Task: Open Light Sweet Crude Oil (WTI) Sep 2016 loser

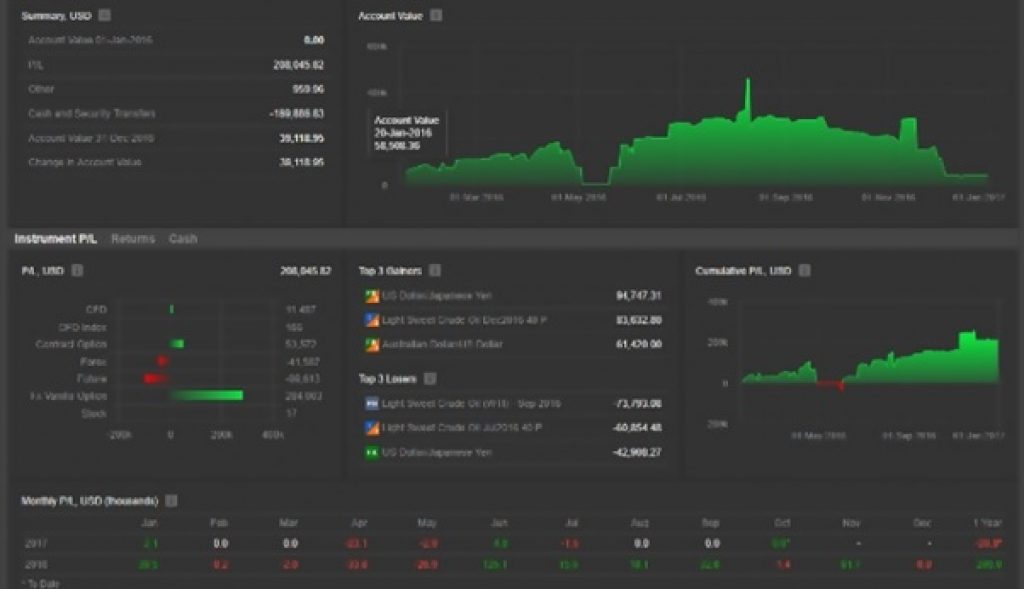Action: 471,404
